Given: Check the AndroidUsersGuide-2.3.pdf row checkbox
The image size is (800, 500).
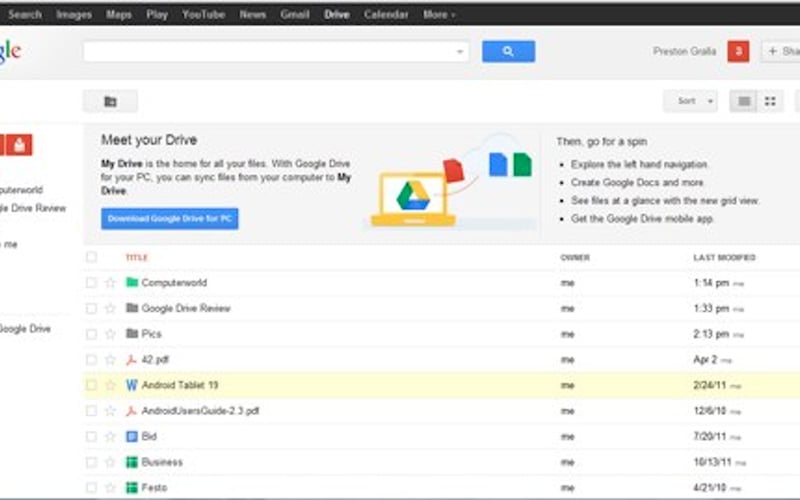Looking at the screenshot, I should (x=91, y=411).
